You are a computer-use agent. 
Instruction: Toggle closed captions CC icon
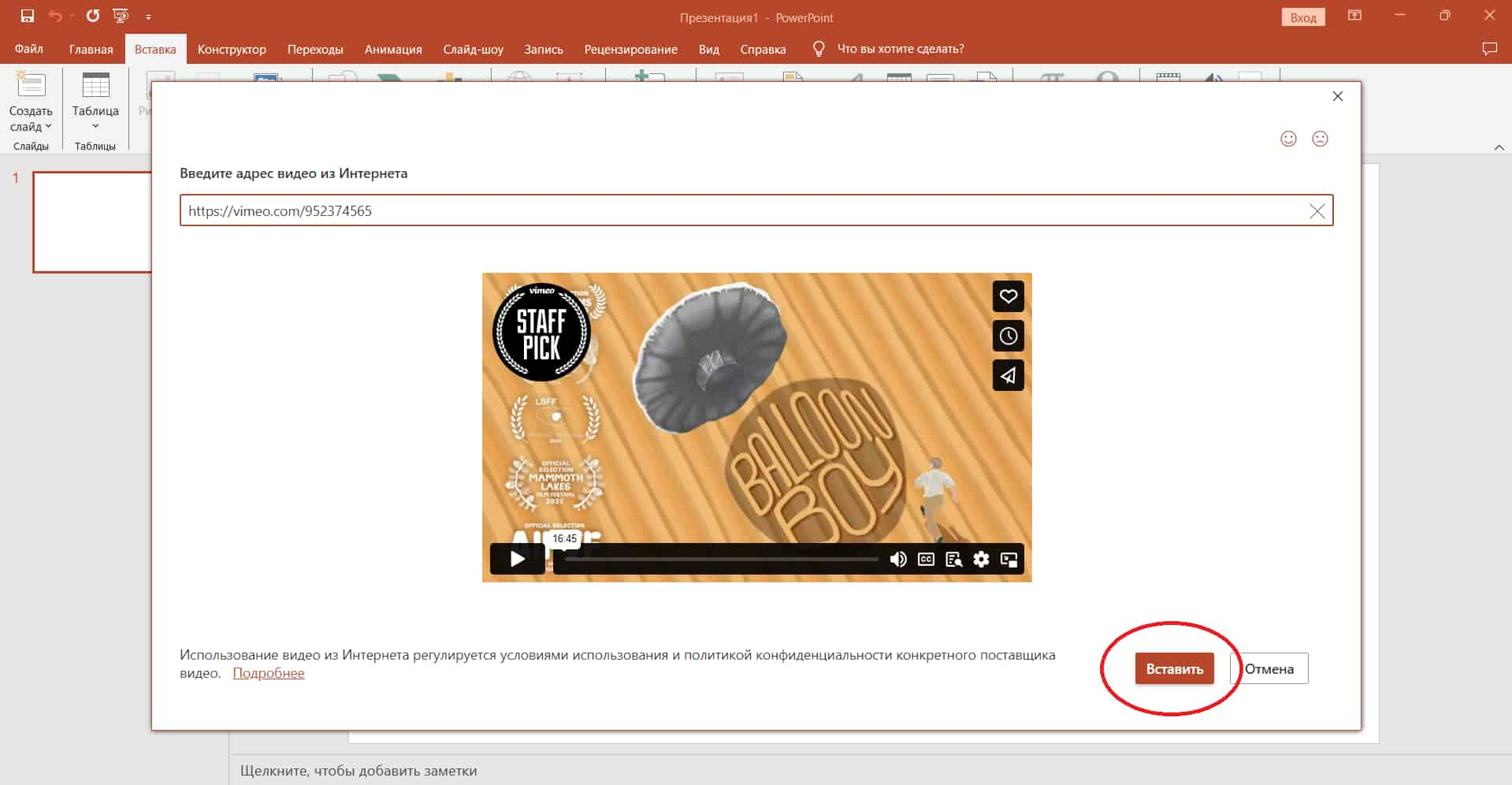pos(926,559)
